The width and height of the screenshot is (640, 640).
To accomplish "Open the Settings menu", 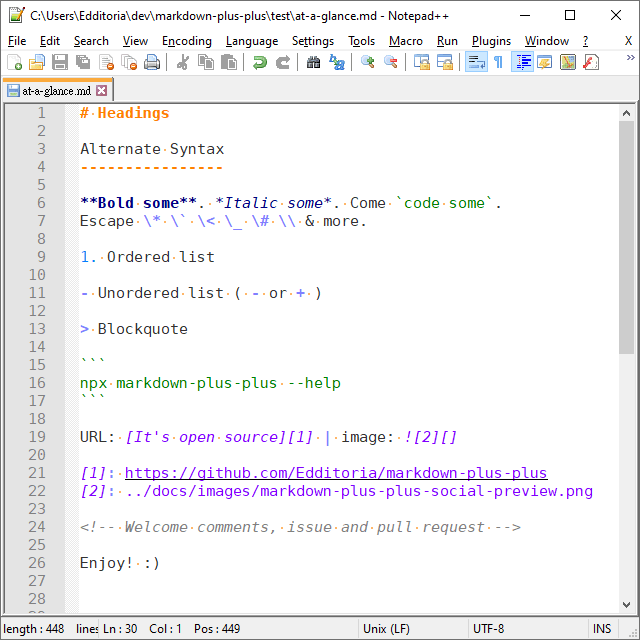I will (x=313, y=41).
